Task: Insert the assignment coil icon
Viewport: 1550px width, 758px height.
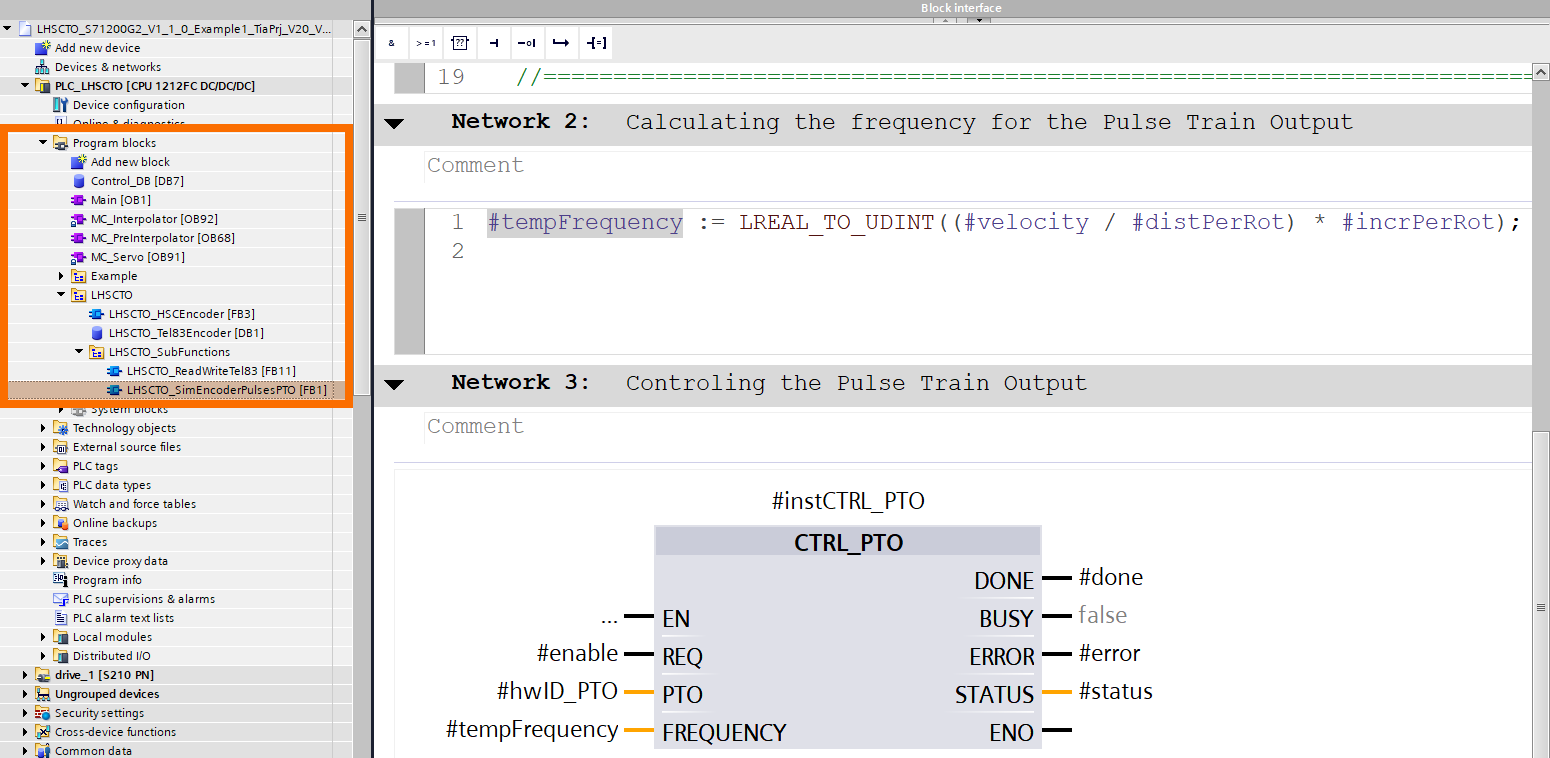Action: (x=596, y=43)
